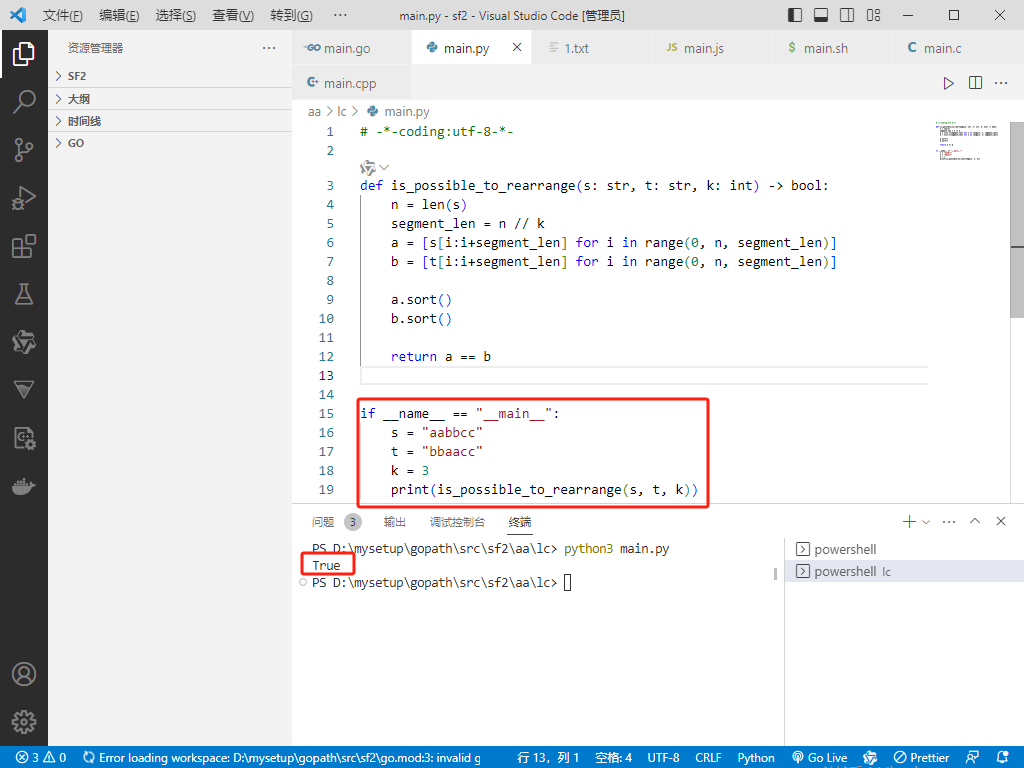The width and height of the screenshot is (1024, 768).
Task: Open the 文件(F) menu
Action: click(63, 15)
